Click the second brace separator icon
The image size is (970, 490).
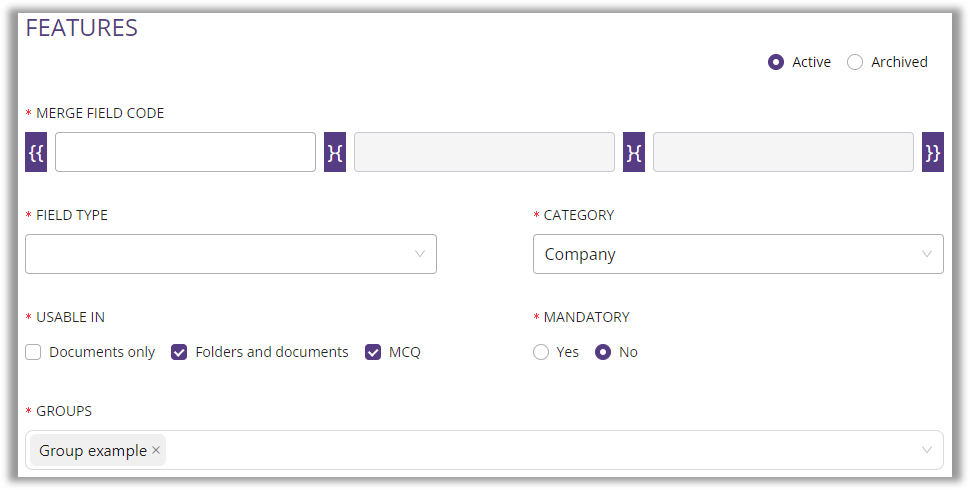tap(634, 152)
